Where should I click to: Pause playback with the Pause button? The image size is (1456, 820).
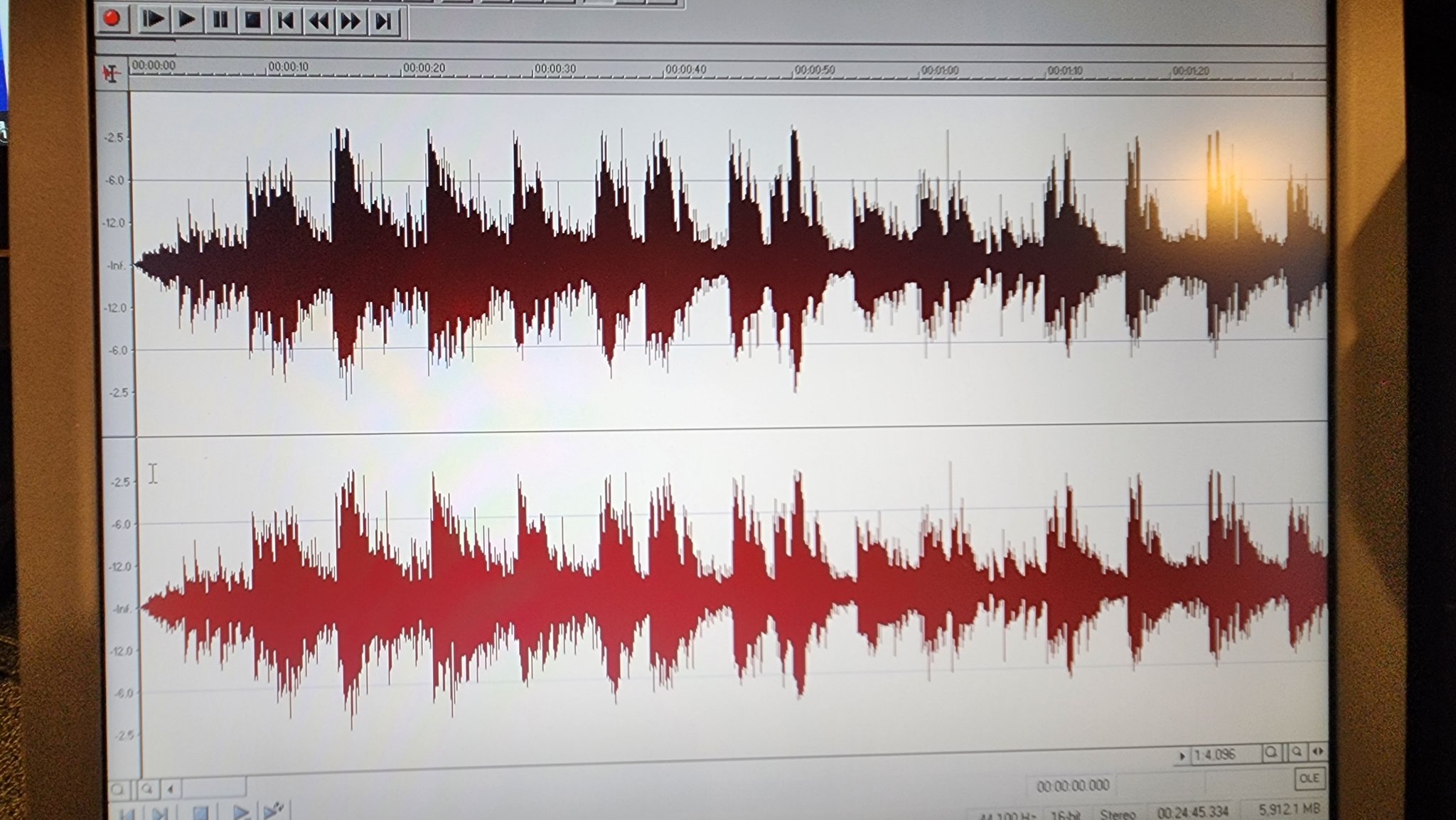[220, 20]
